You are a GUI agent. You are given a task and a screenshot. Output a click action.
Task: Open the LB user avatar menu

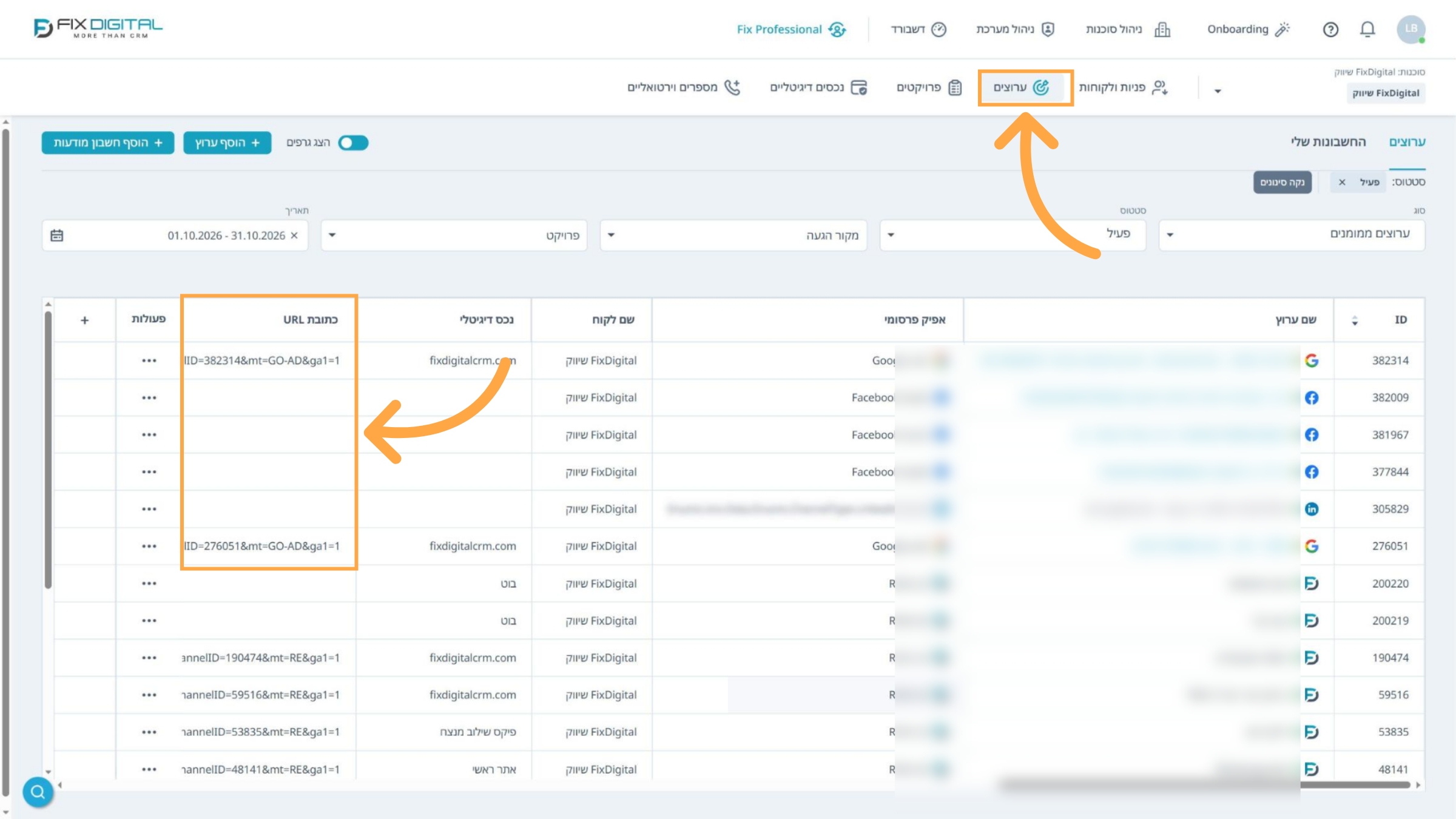(1411, 29)
